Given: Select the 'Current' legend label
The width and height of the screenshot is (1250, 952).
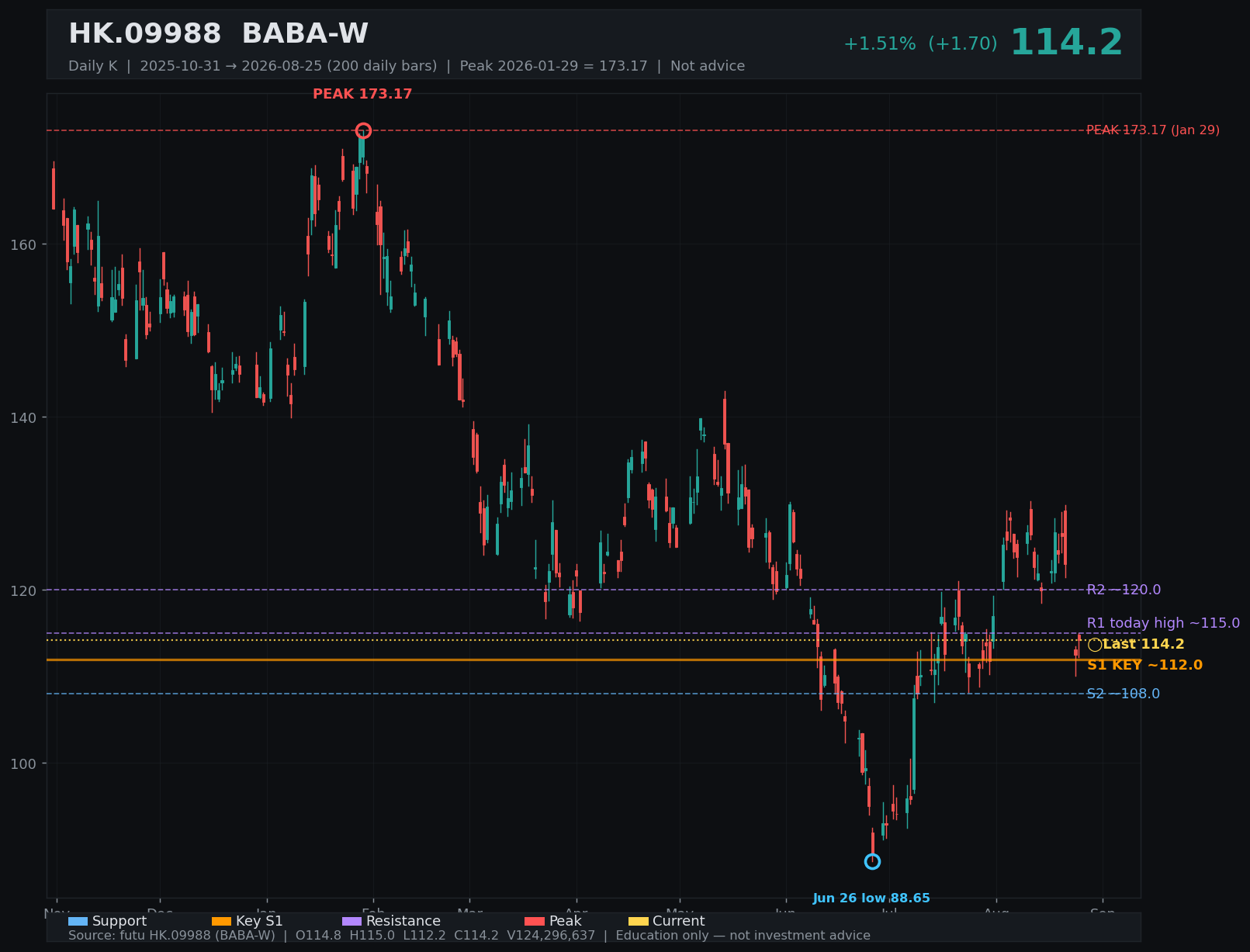Looking at the screenshot, I should click(x=679, y=921).
